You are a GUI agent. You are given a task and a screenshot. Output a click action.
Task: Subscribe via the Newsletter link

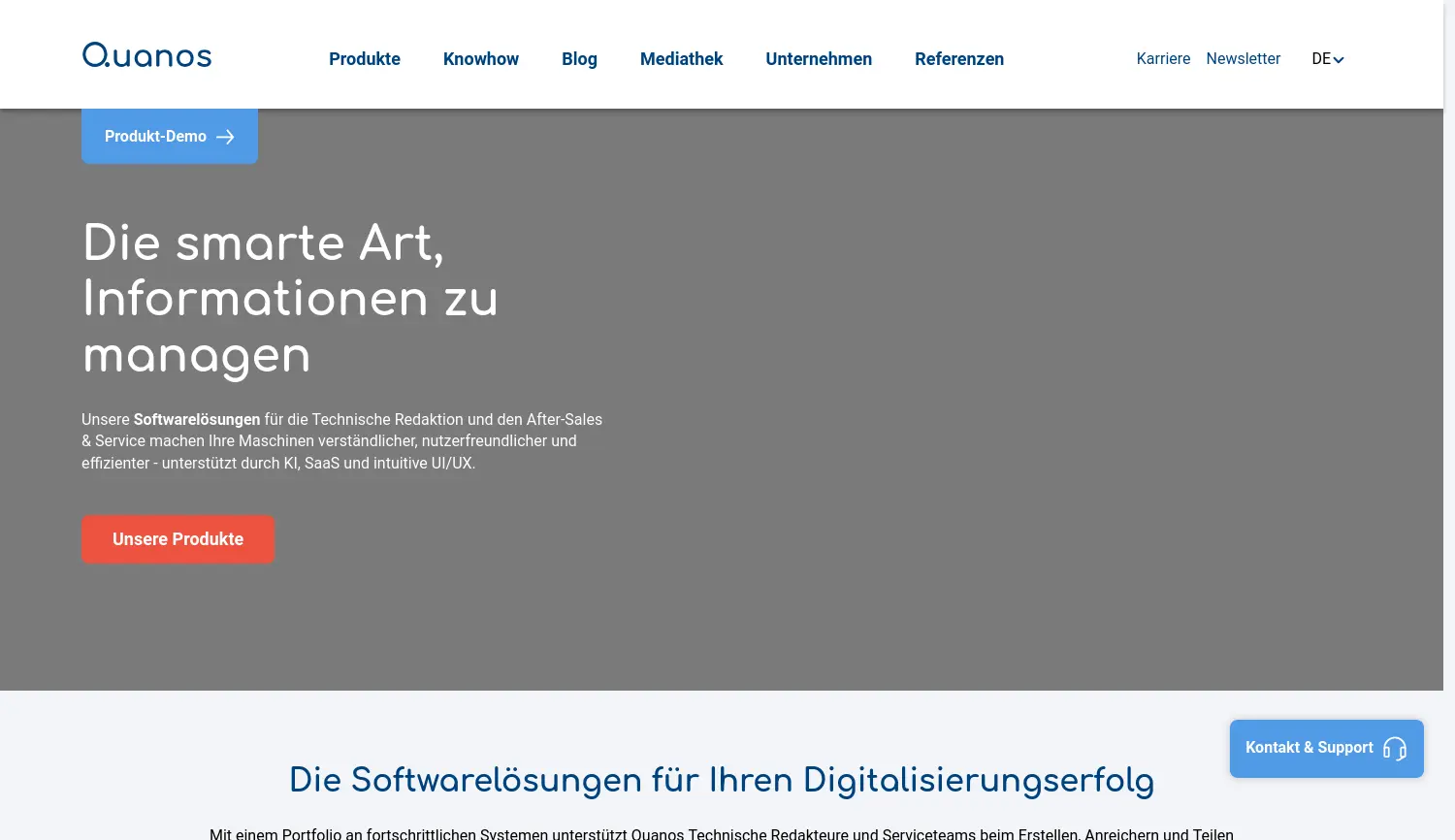pyautogui.click(x=1243, y=59)
